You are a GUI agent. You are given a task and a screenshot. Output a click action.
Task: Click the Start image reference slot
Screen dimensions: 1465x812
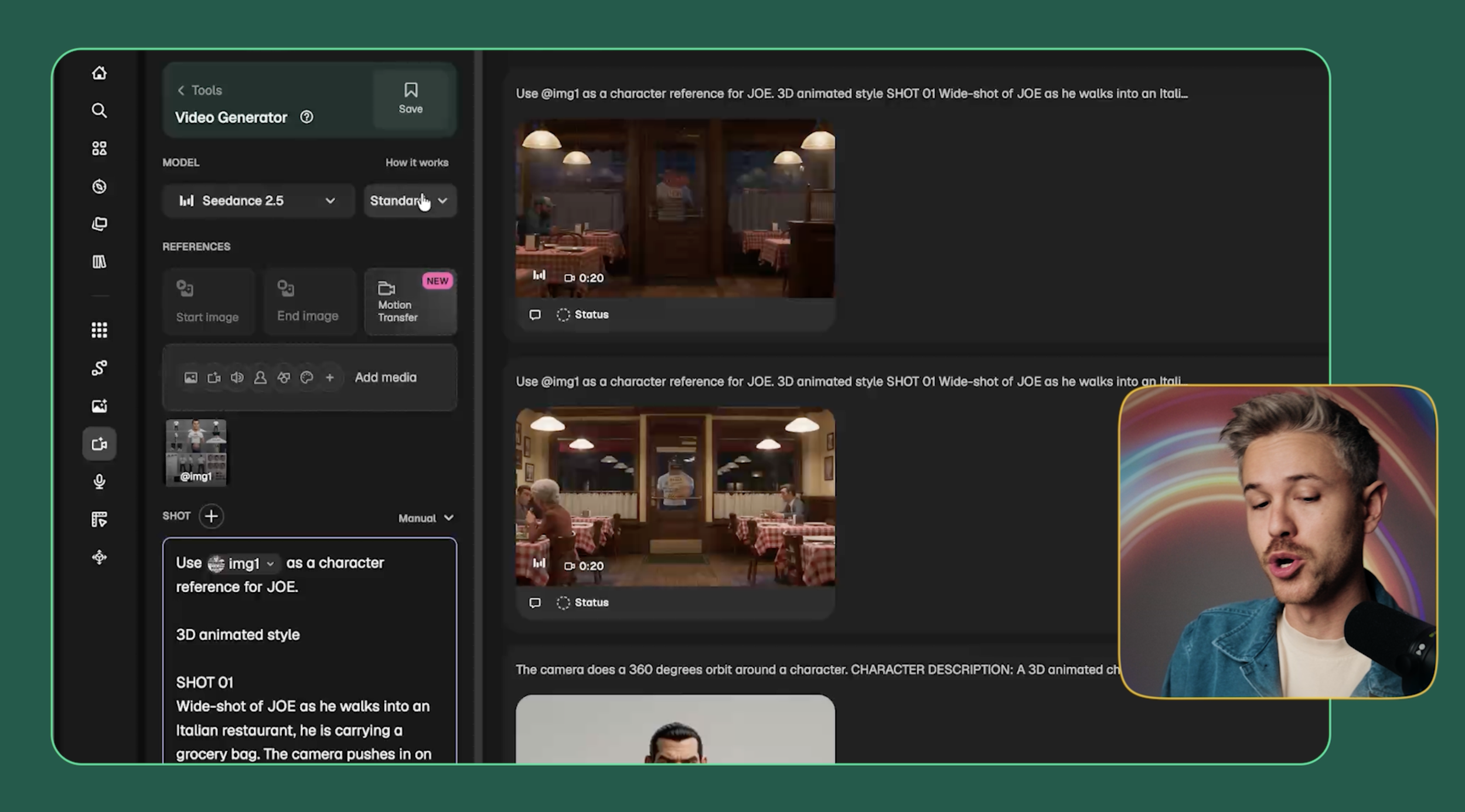[x=208, y=301]
